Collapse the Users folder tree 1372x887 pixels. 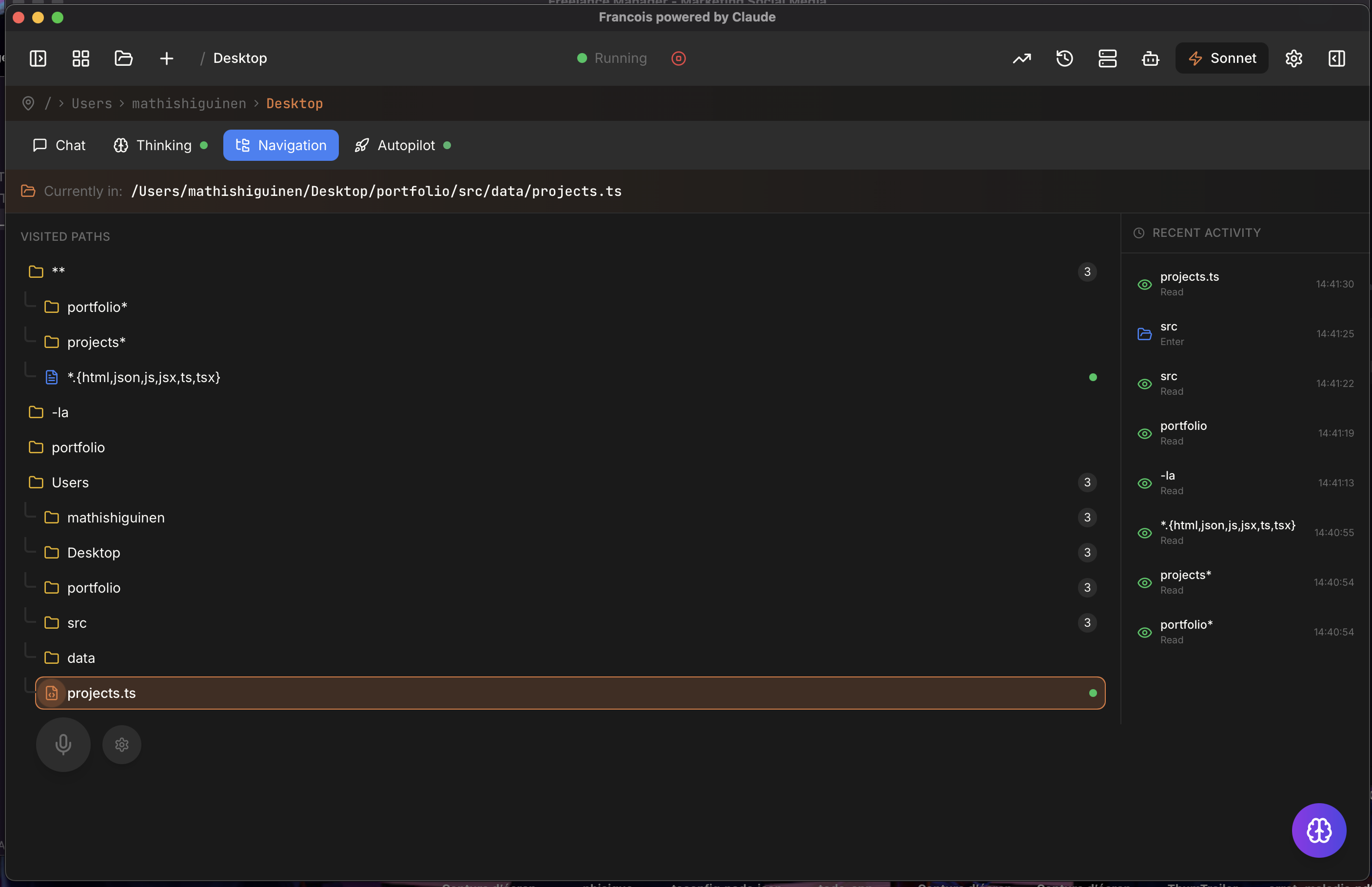(70, 482)
